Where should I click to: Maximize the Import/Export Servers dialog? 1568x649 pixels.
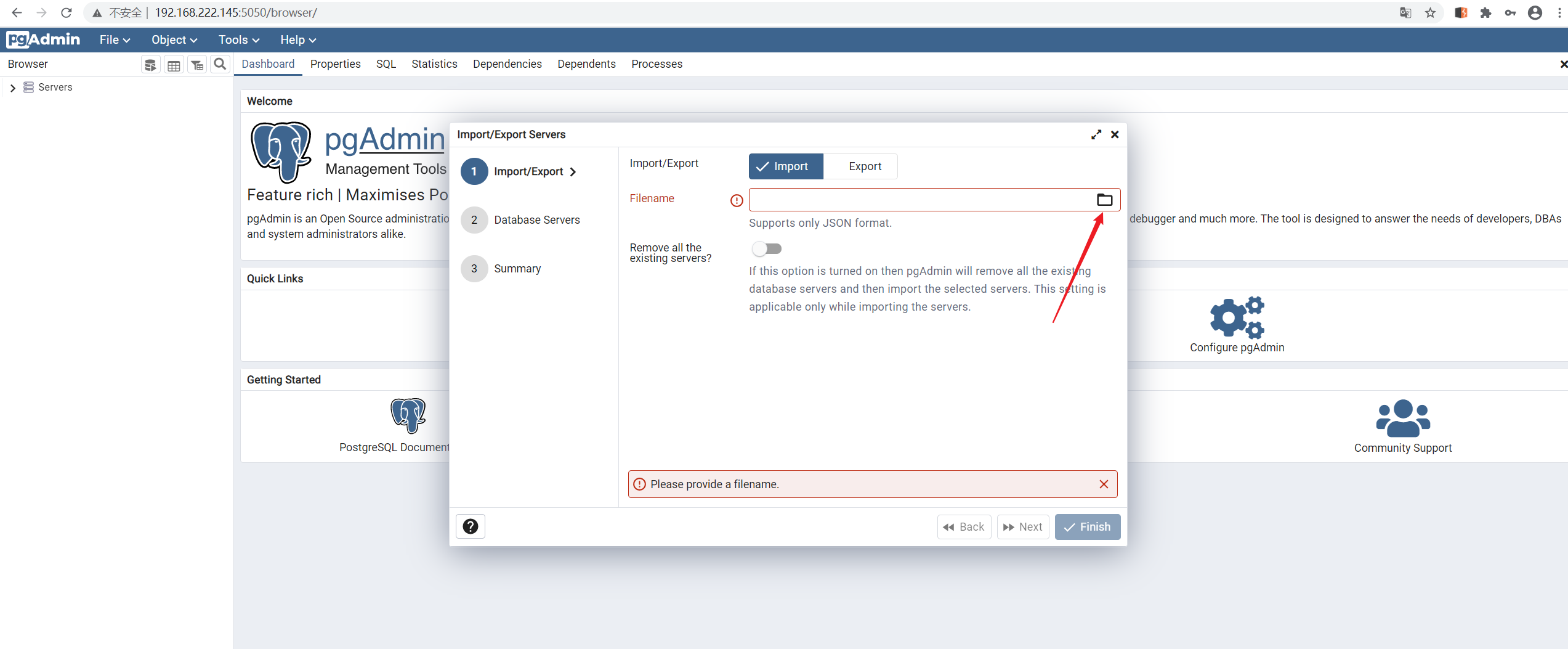1096,134
